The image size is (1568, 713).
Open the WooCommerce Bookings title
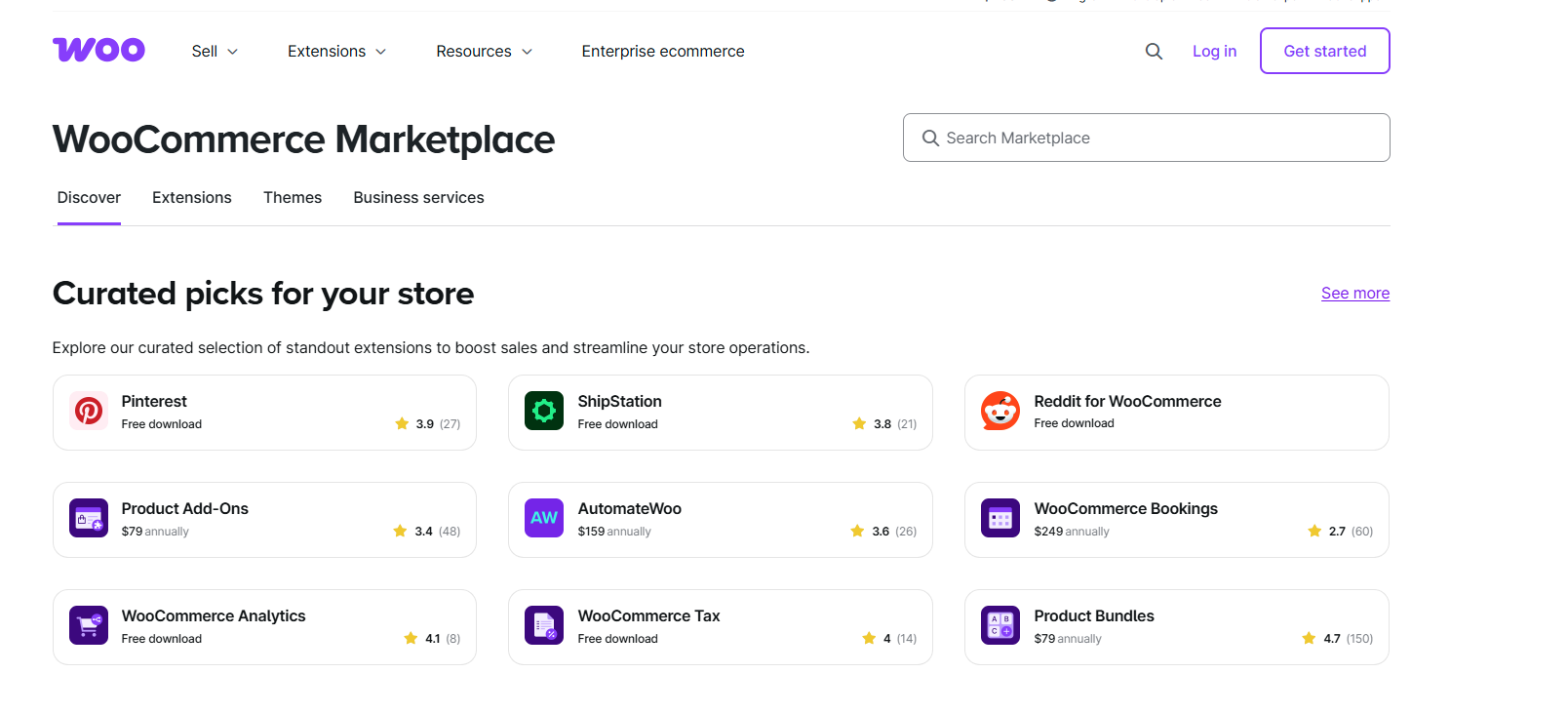pos(1125,508)
